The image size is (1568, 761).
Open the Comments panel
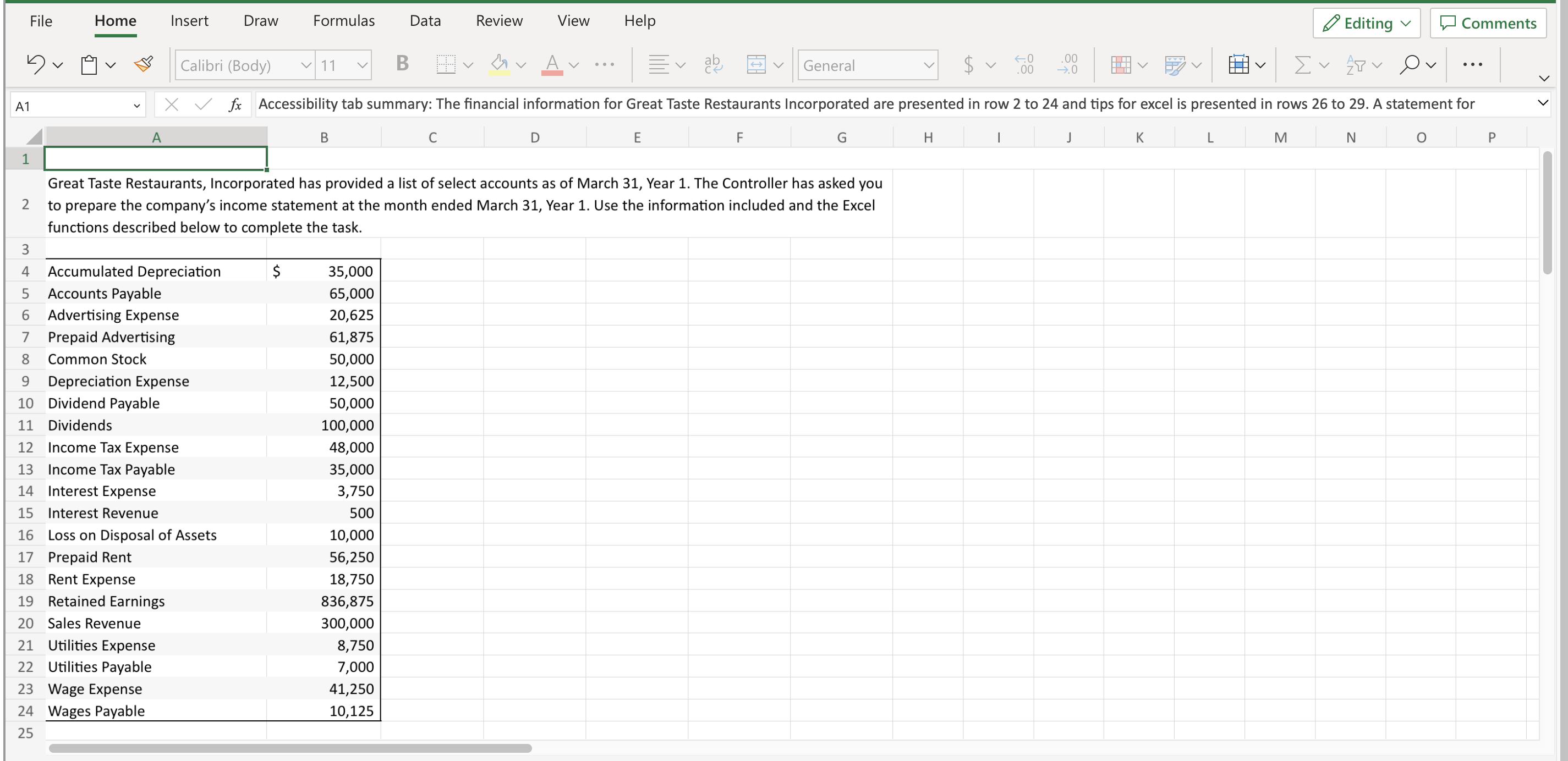click(1488, 23)
